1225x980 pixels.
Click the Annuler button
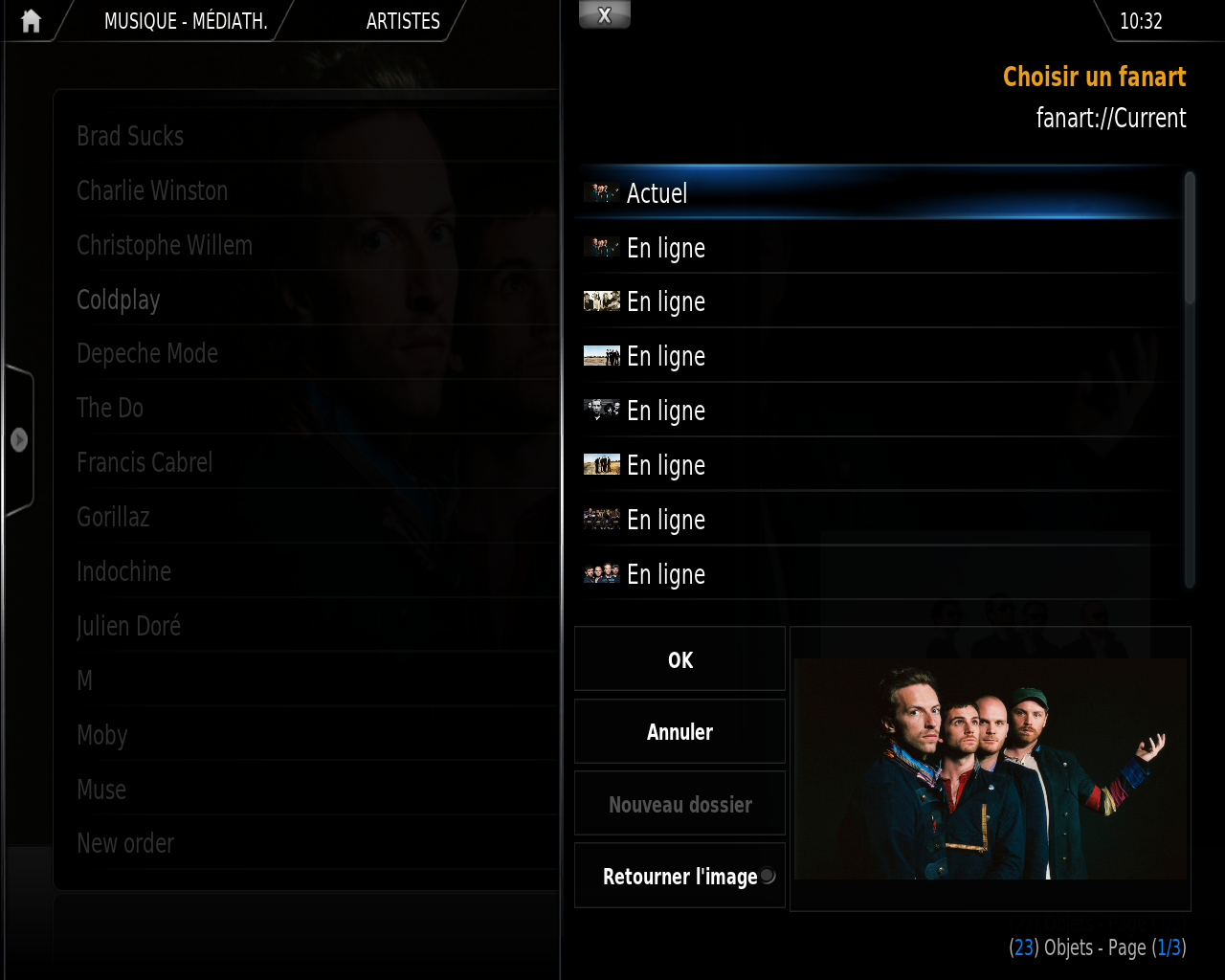coord(679,732)
